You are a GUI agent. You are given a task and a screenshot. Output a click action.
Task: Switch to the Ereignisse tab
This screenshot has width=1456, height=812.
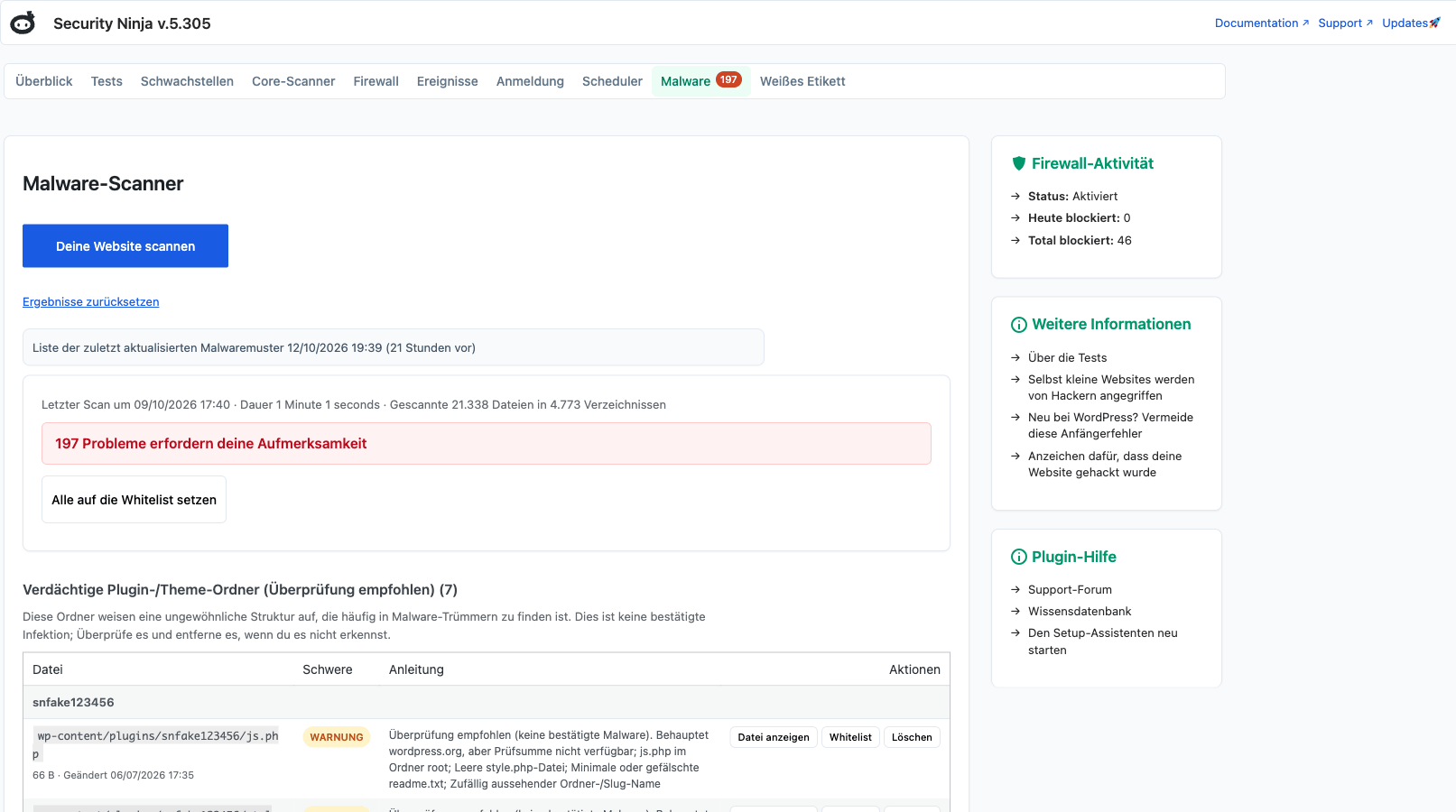[448, 81]
